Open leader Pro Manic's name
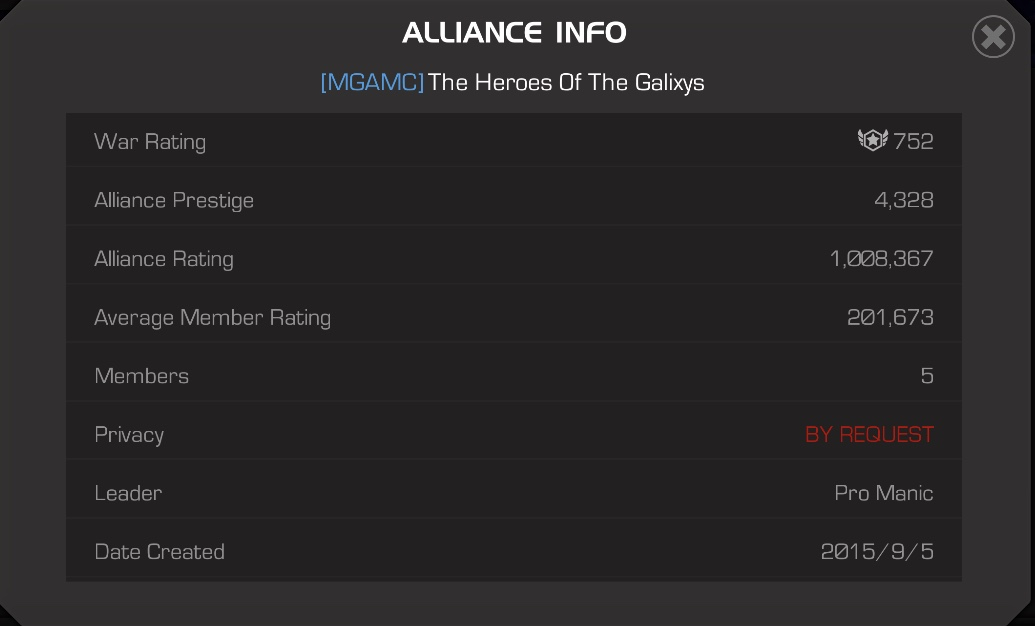Screen dimensions: 1035x626 pos(883,493)
